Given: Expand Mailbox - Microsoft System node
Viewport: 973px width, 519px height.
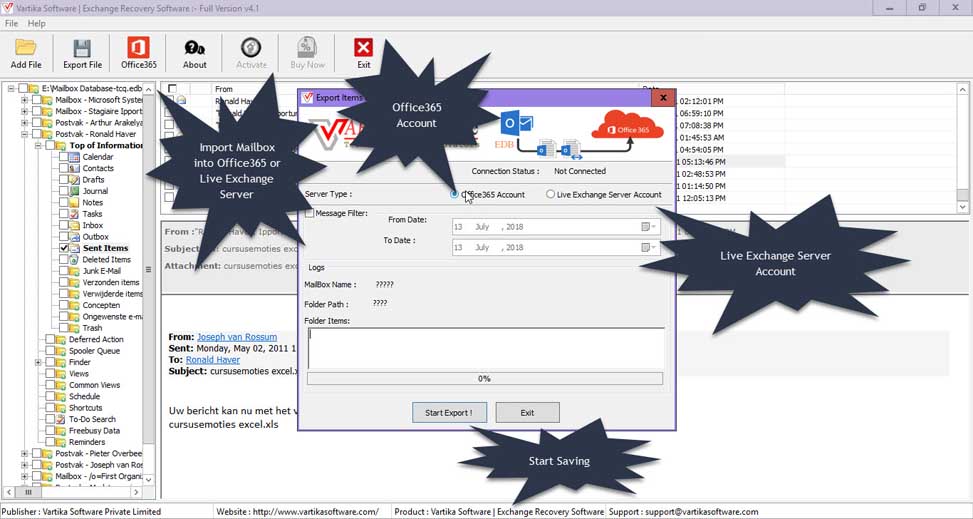Looking at the screenshot, I should [25, 100].
